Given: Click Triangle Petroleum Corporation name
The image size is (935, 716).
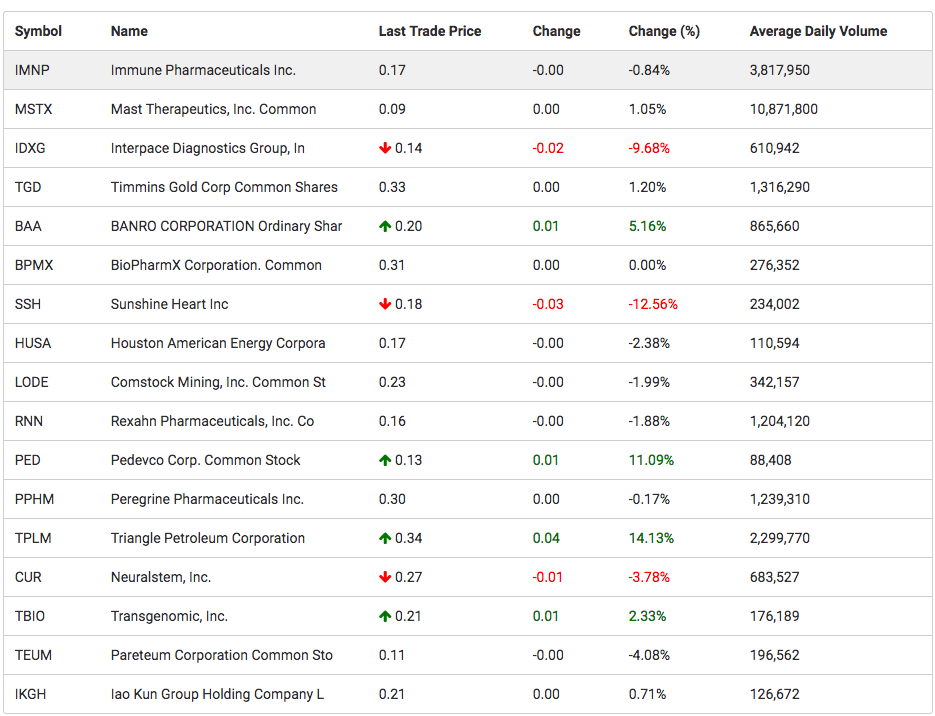Looking at the screenshot, I should (208, 538).
